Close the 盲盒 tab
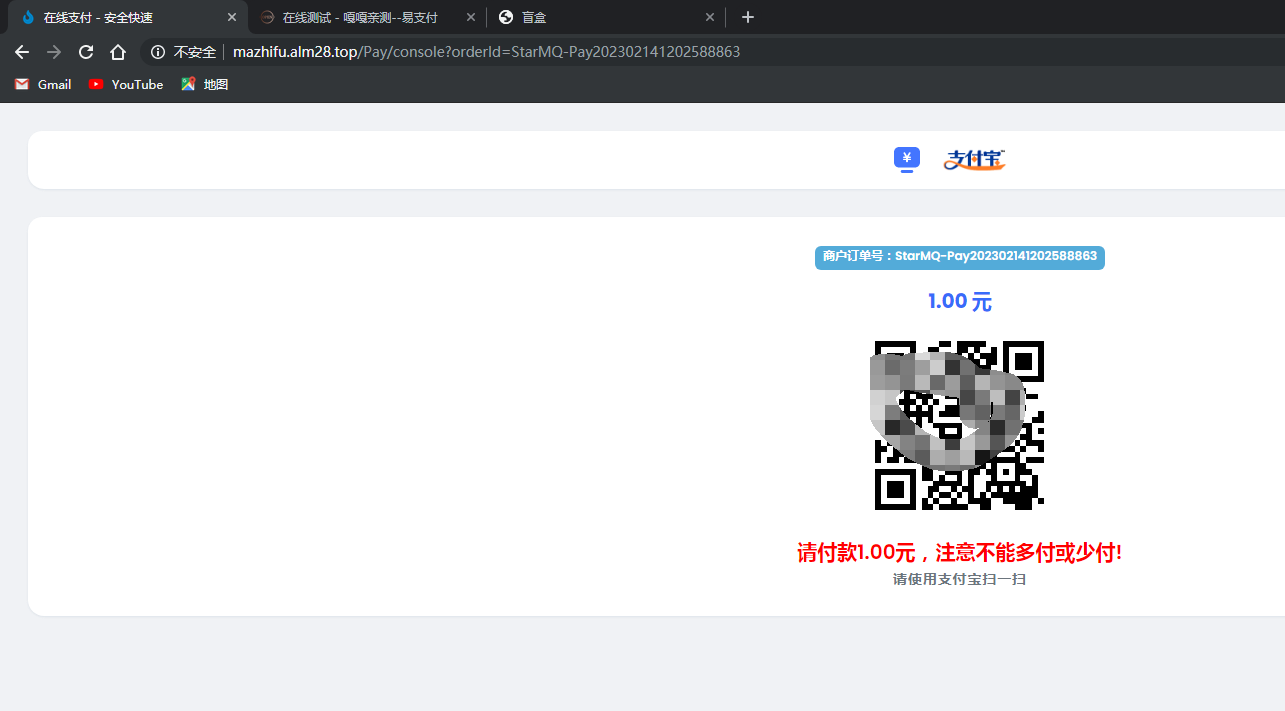 click(x=710, y=18)
